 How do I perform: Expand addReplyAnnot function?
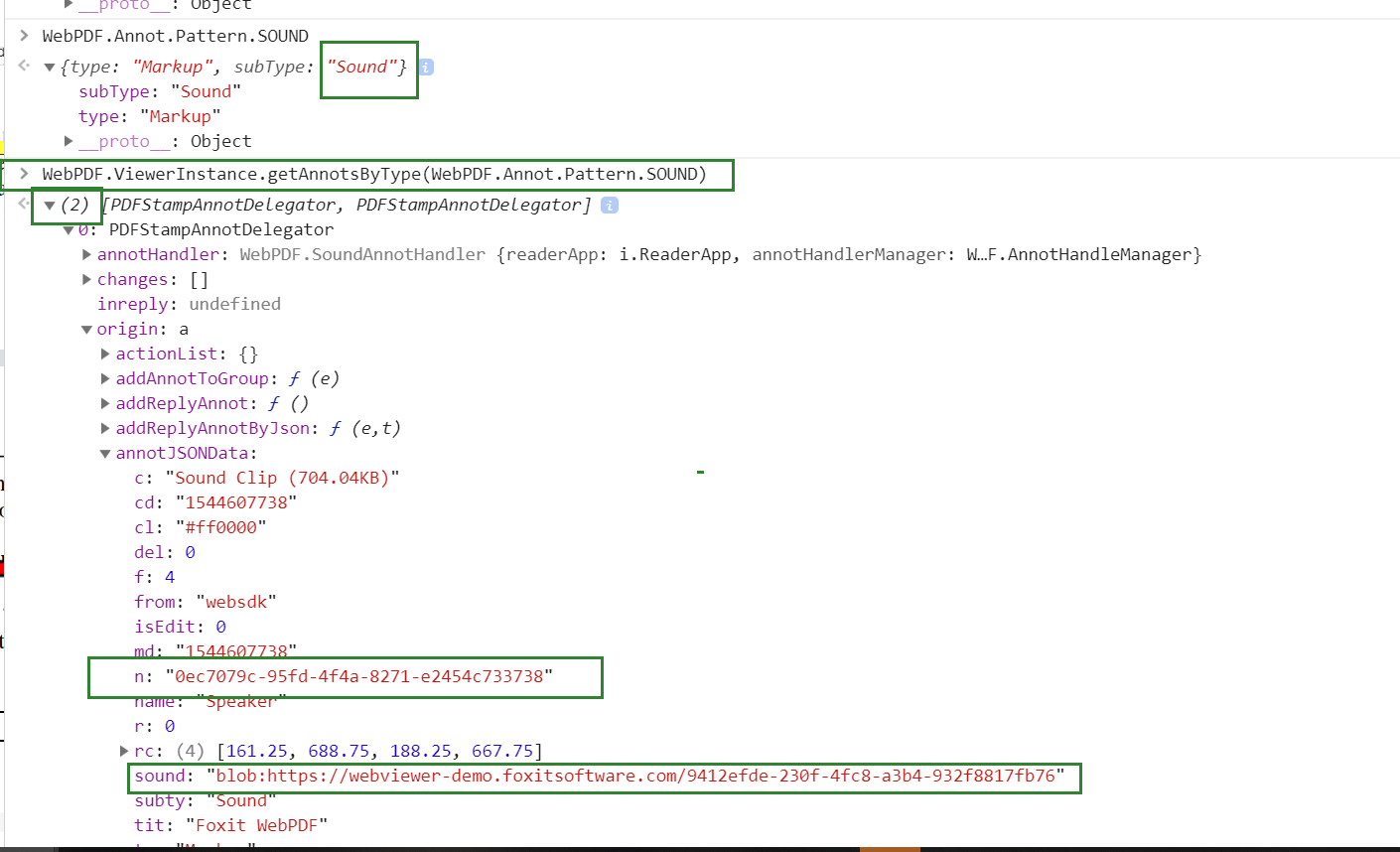pos(106,403)
